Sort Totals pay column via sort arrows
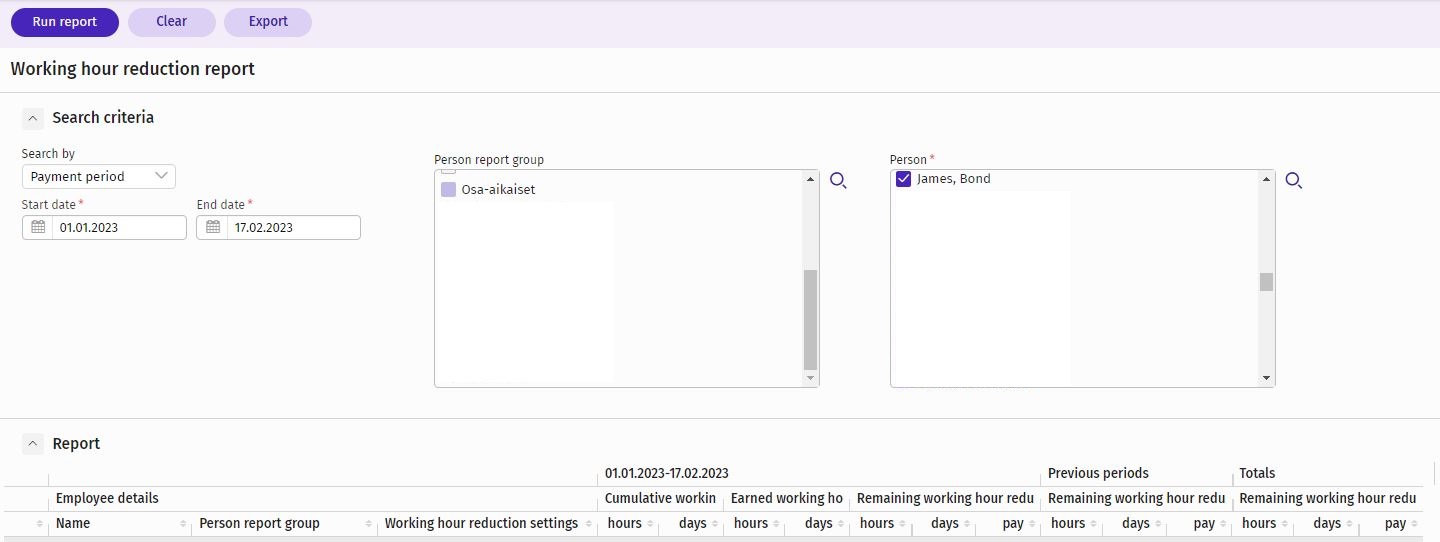Screen dimensions: 1440x542 [x=1415, y=524]
